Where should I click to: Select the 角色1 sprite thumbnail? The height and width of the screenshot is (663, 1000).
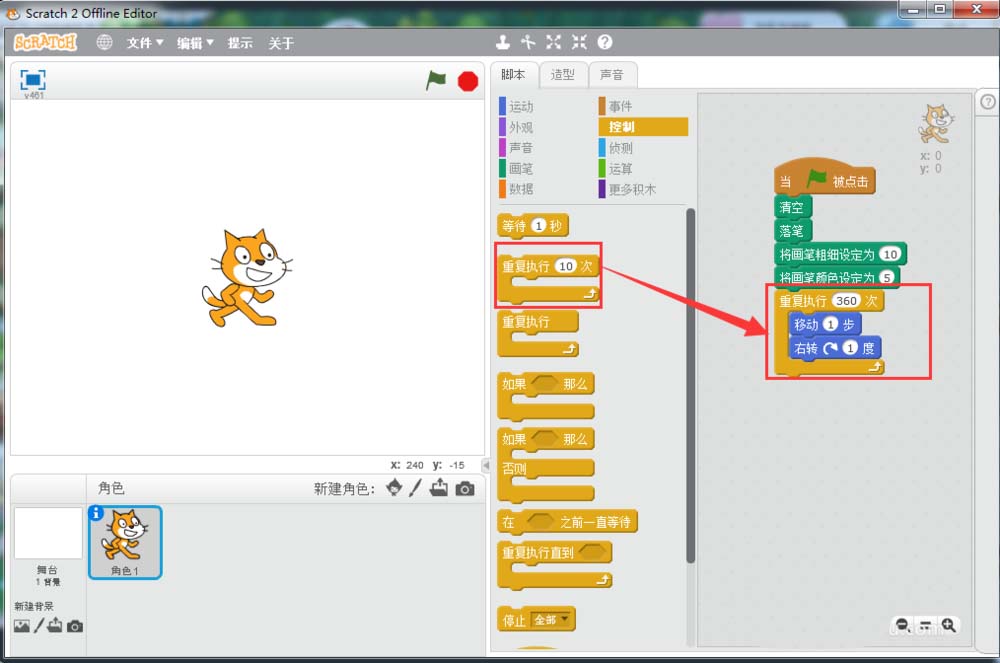125,542
